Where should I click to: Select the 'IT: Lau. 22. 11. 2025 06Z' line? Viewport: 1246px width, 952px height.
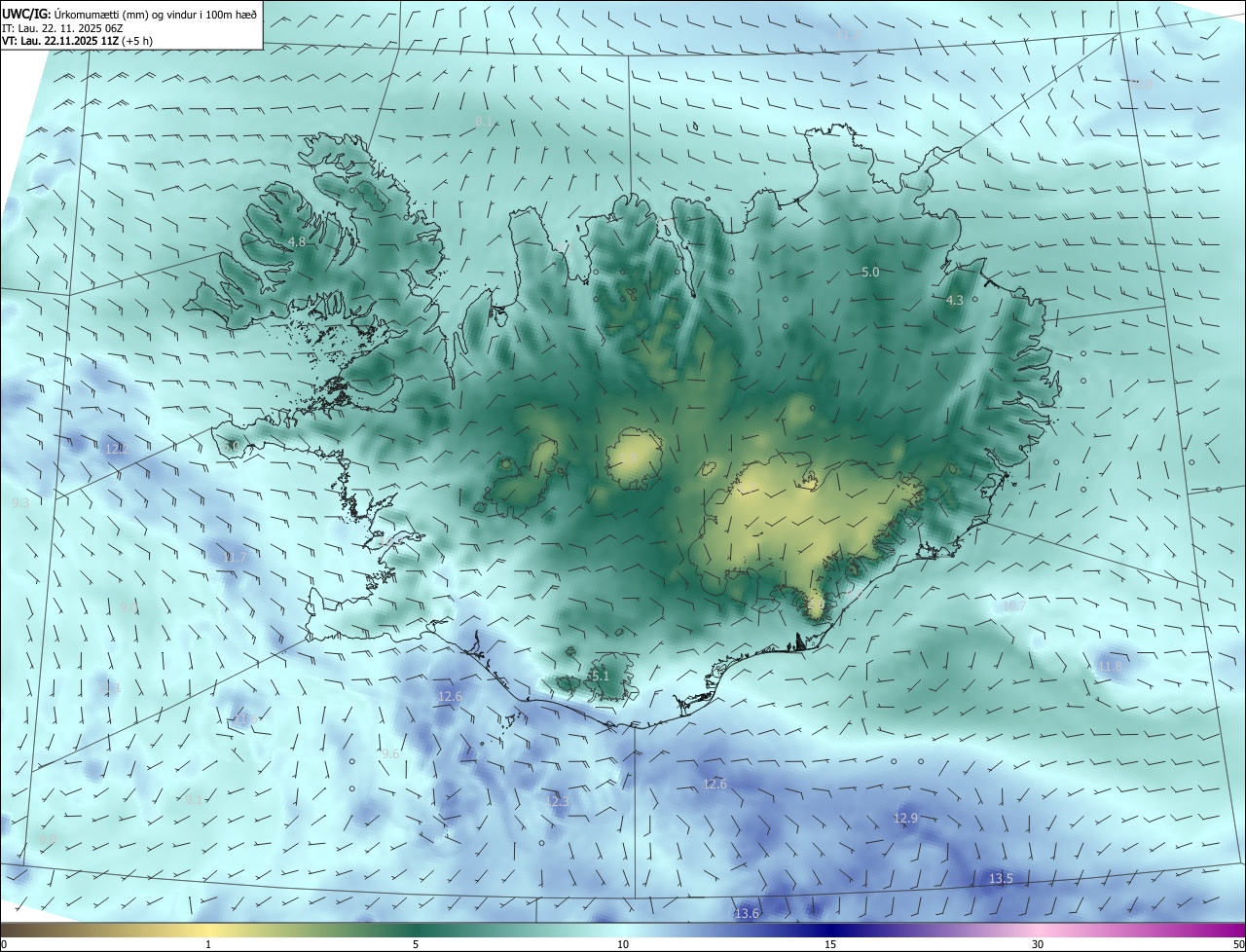tap(62, 27)
